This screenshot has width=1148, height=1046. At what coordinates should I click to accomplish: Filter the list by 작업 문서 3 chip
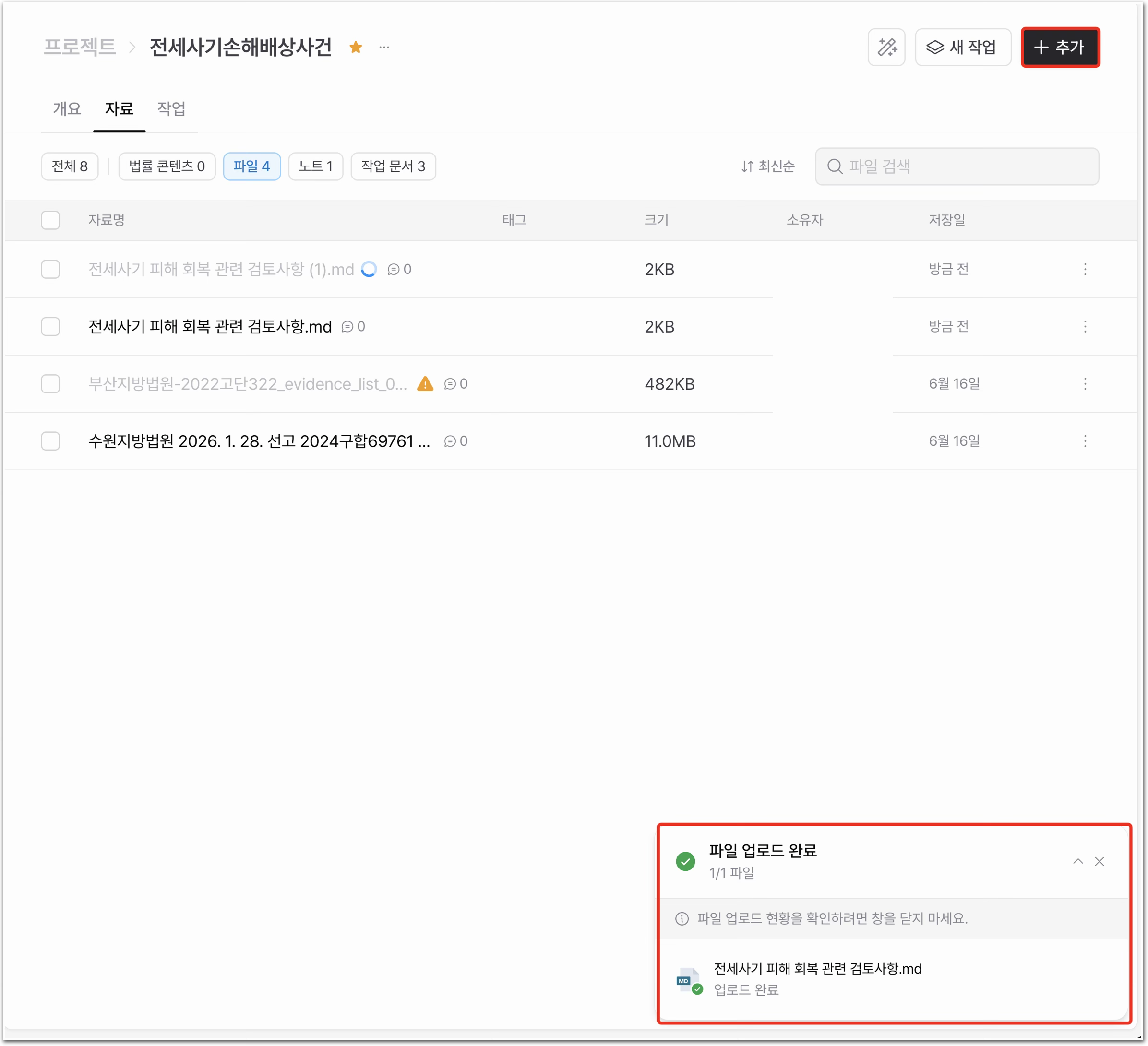pyautogui.click(x=393, y=166)
